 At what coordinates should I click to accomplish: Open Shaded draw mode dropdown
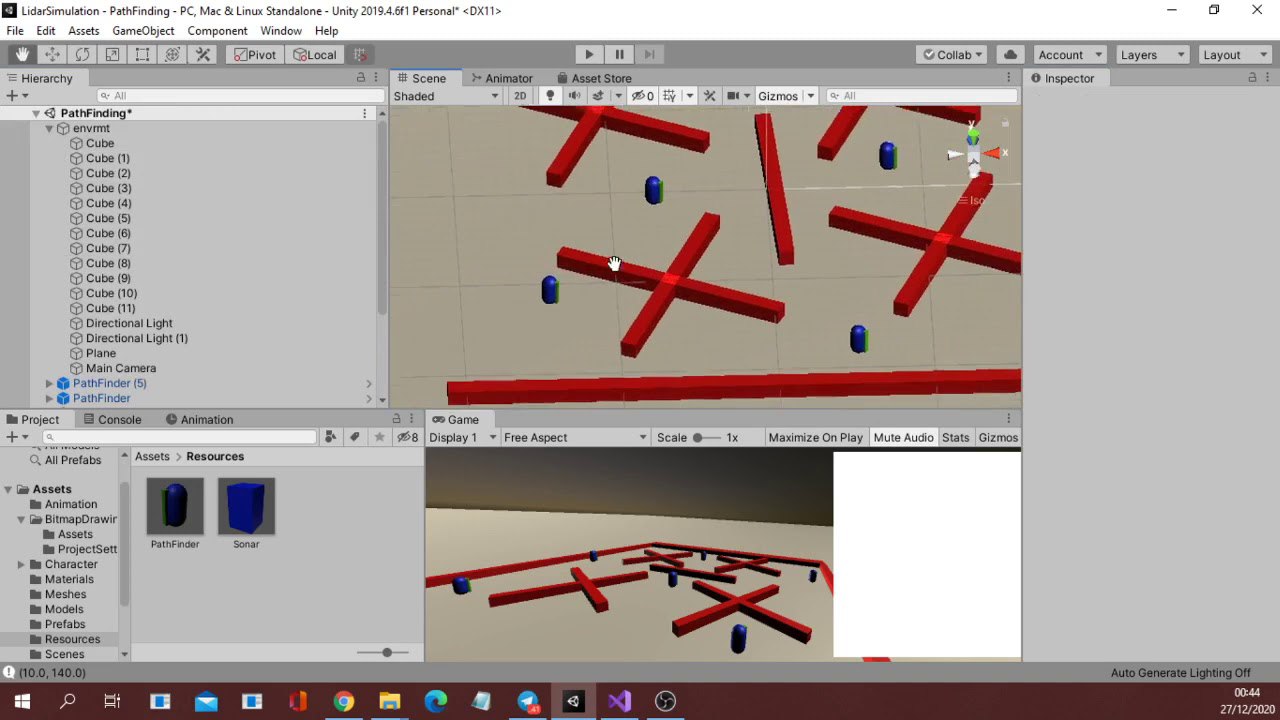point(446,96)
